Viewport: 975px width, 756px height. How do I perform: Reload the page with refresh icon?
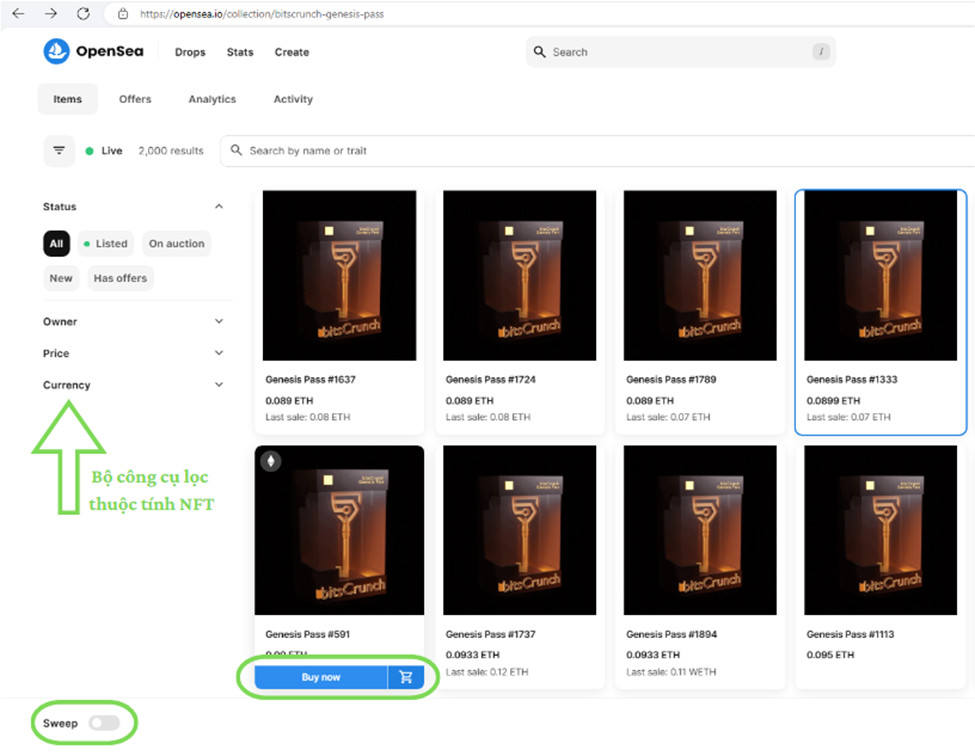[83, 13]
